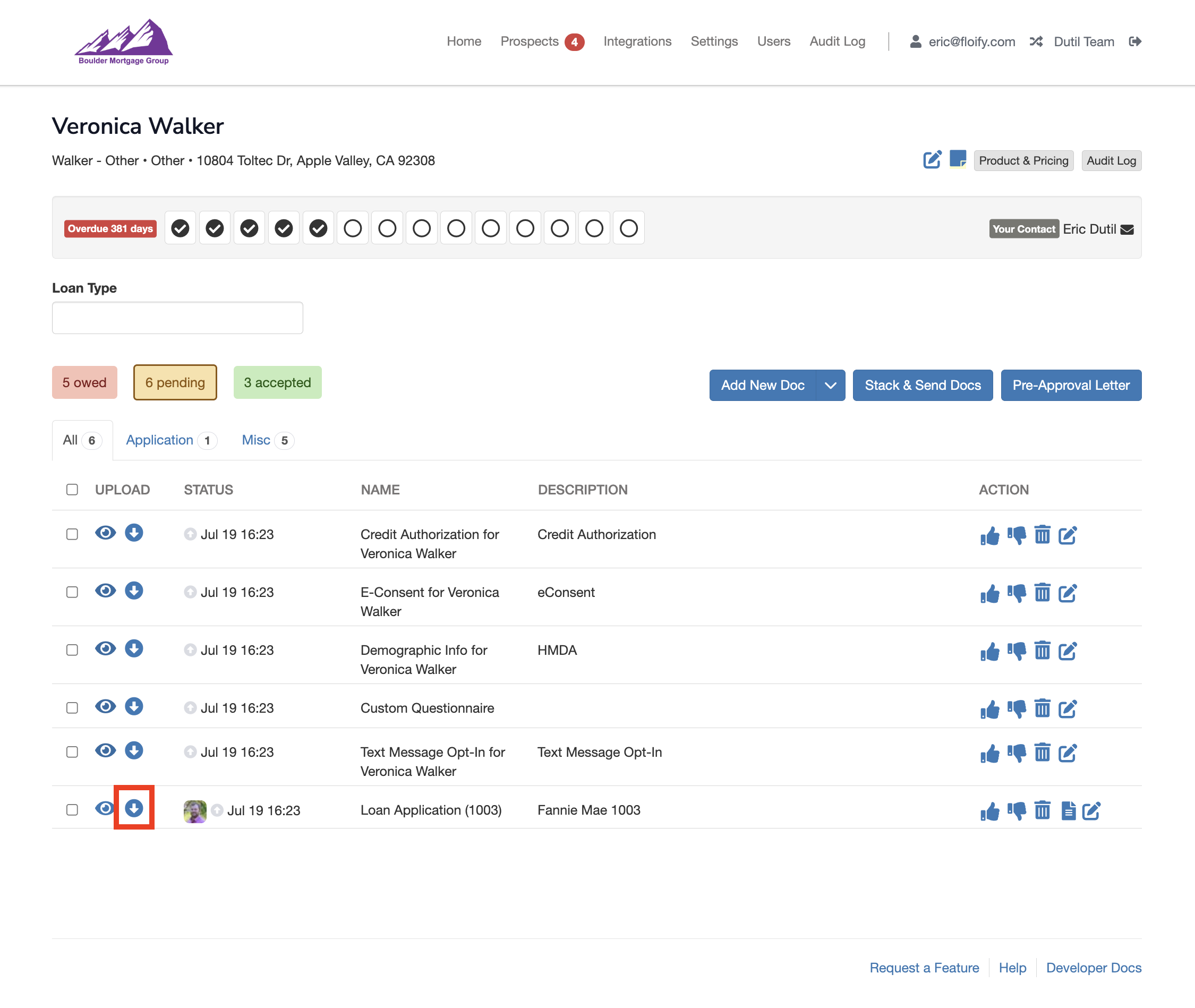Click the 1003 file icon in Loan Application row
The height and width of the screenshot is (1008, 1195).
click(x=1068, y=811)
